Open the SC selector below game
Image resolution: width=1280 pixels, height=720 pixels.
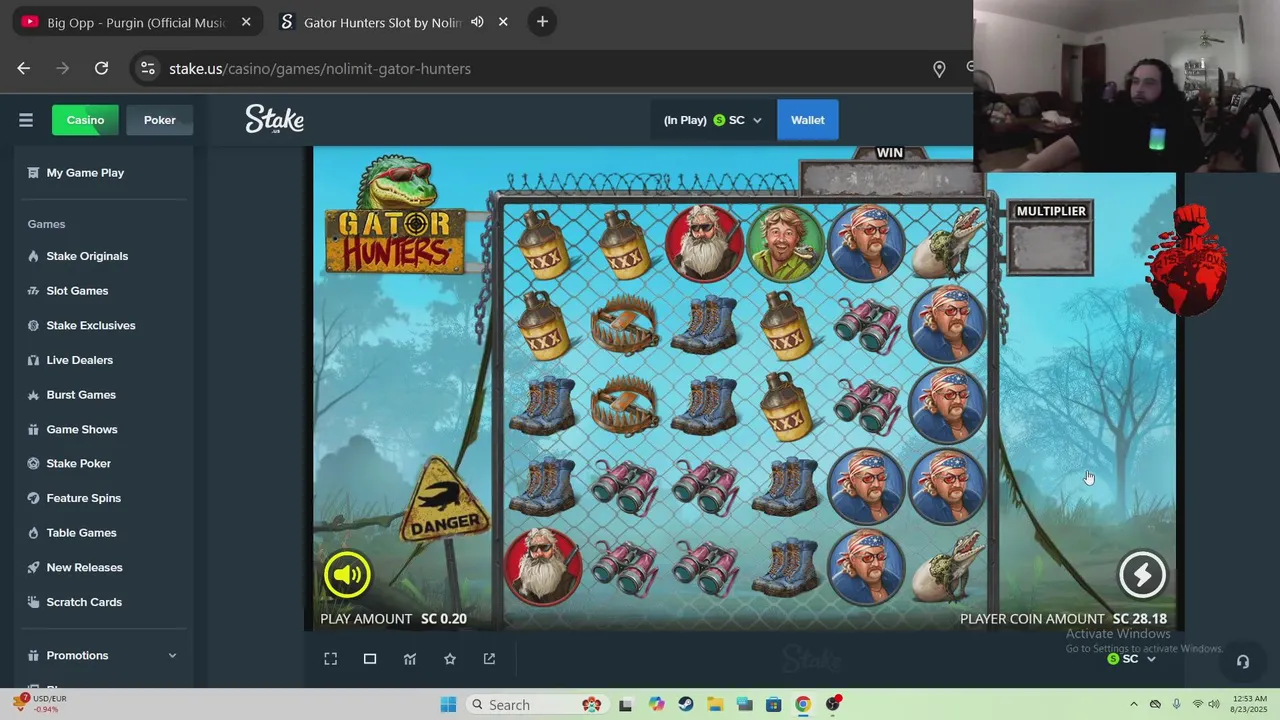[x=1131, y=659]
